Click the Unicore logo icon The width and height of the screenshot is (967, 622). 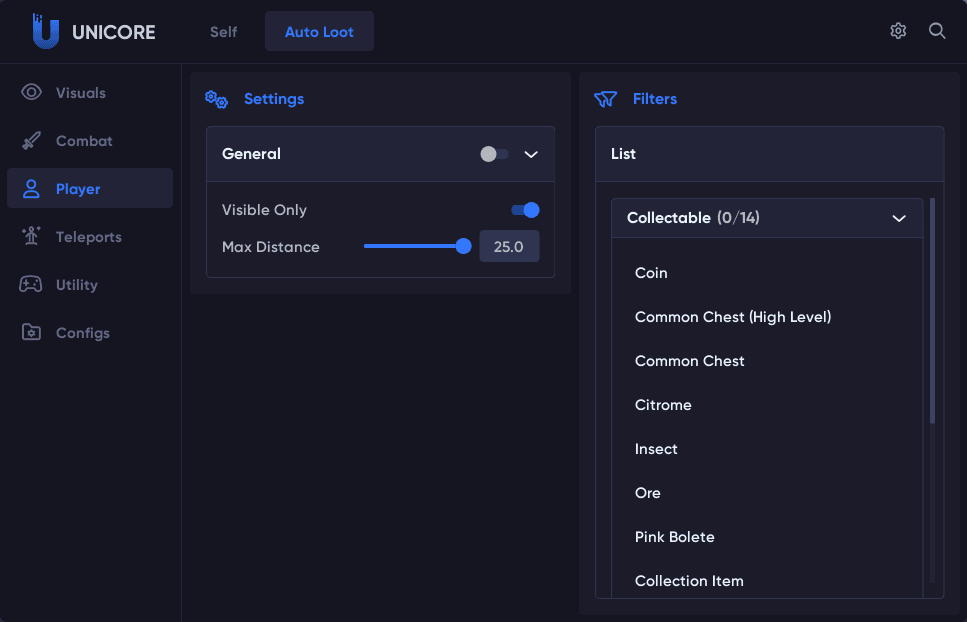click(x=45, y=32)
